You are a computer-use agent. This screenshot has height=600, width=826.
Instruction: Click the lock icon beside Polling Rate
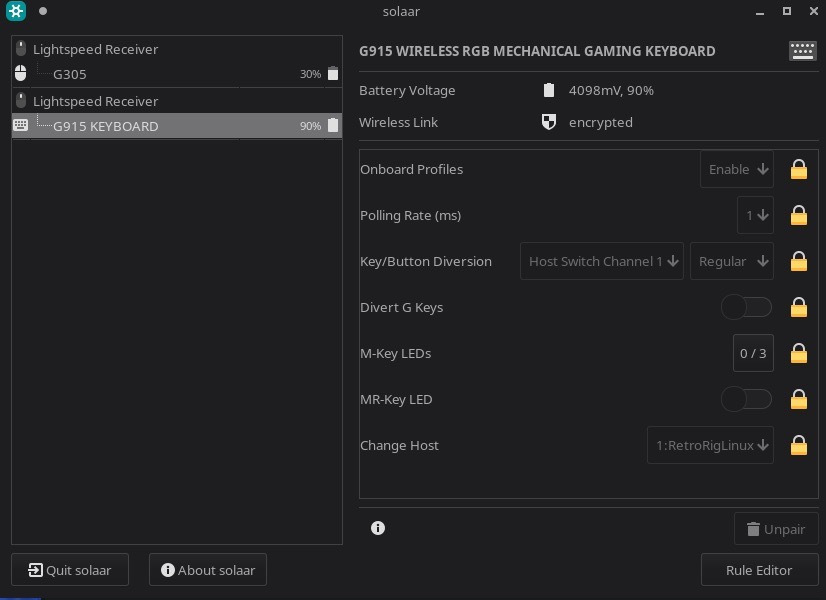click(798, 215)
